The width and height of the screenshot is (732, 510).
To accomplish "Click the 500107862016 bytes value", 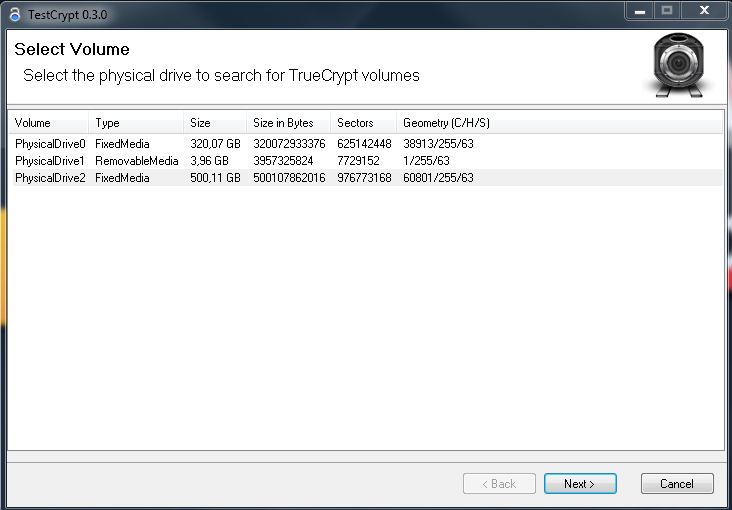I will (x=289, y=177).
